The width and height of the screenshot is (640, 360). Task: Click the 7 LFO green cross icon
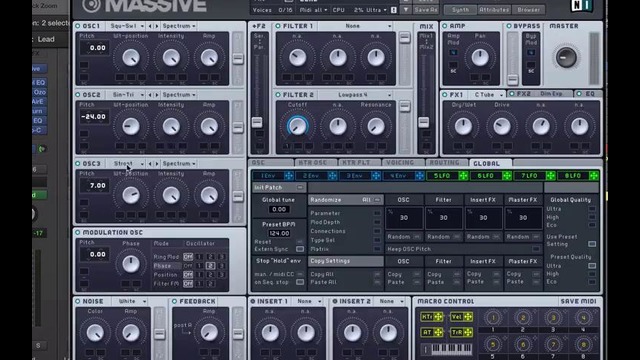pyautogui.click(x=551, y=176)
